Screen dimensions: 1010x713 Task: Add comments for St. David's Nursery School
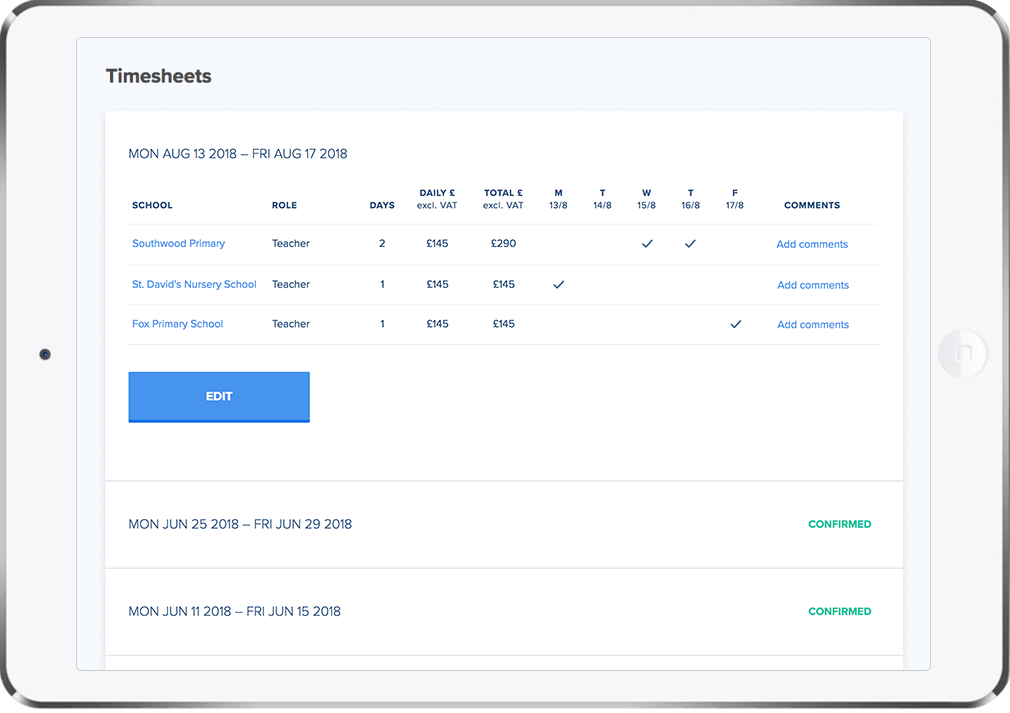[x=813, y=285]
